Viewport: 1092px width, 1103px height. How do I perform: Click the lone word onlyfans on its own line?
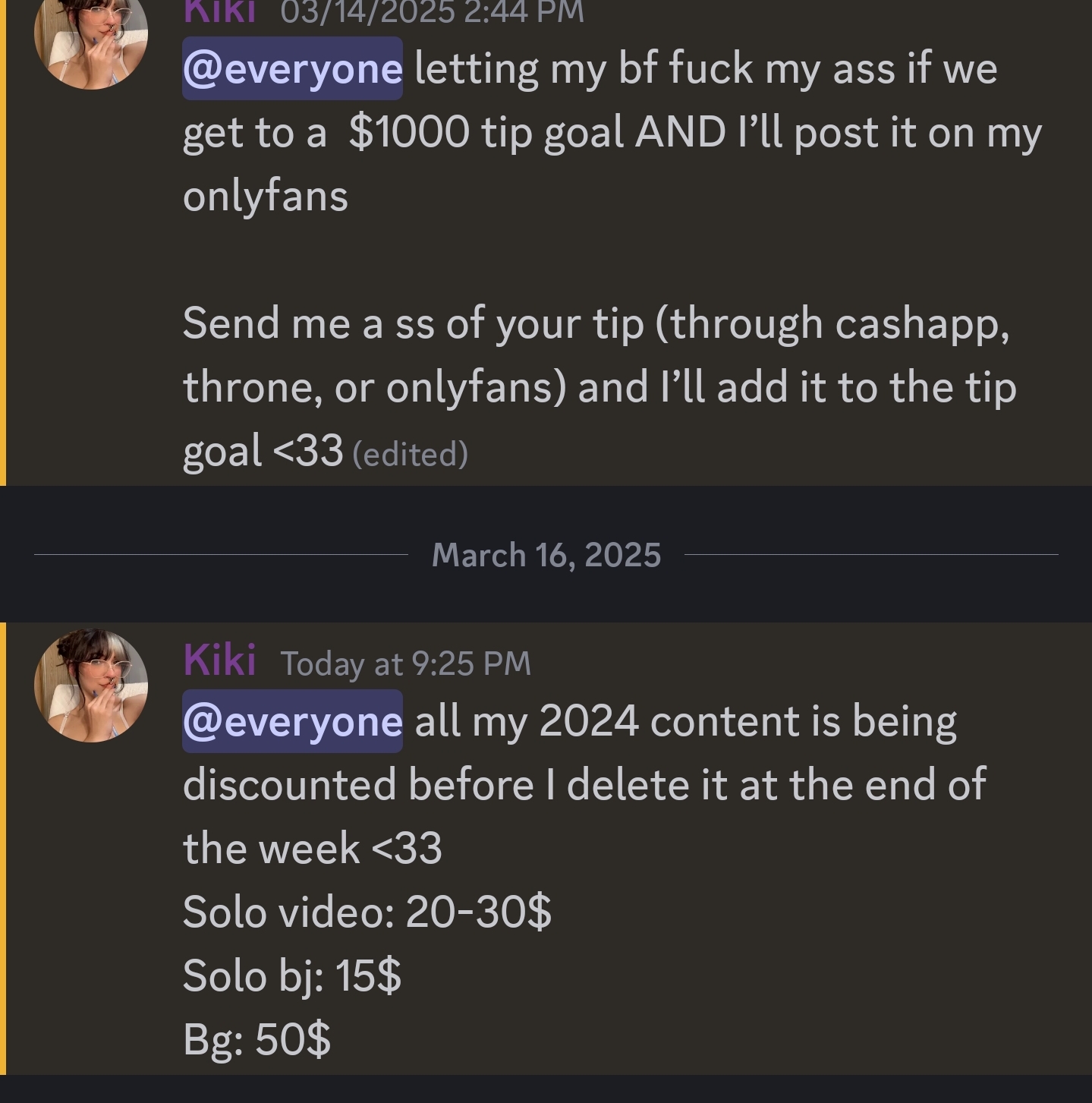click(265, 197)
